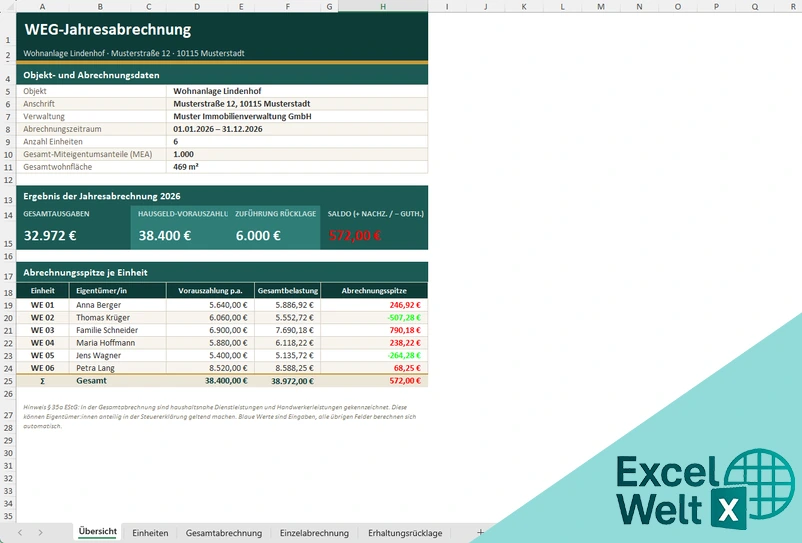Click the Objekt- und Abrechnungsdaten section header
The image size is (802, 543).
pyautogui.click(x=222, y=75)
